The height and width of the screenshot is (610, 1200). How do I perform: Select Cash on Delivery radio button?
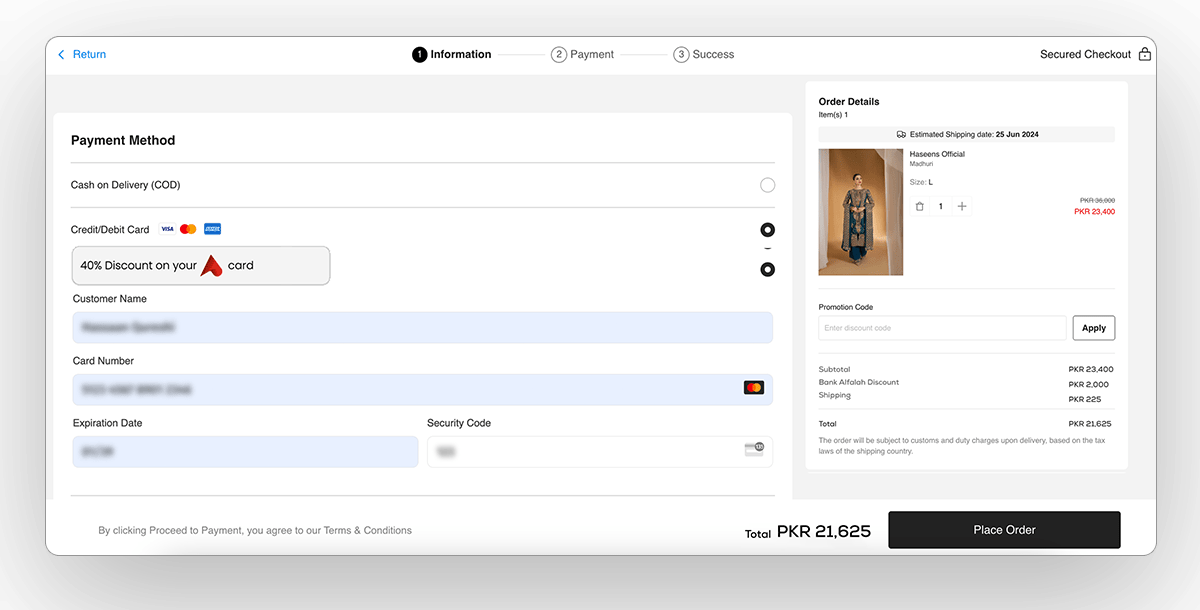[x=767, y=185]
